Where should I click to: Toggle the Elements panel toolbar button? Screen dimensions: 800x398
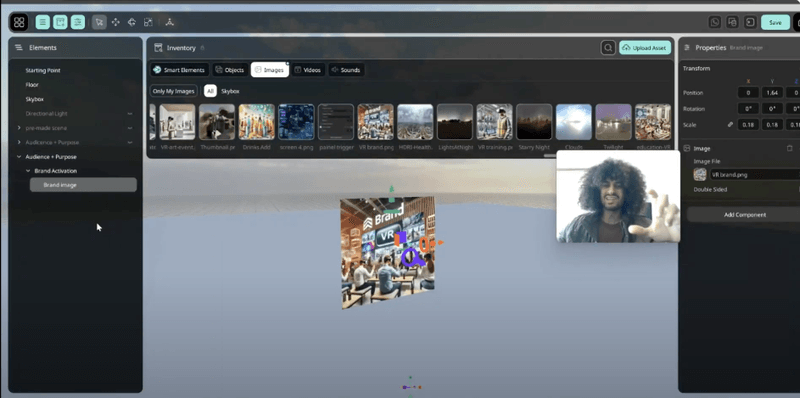[x=43, y=22]
